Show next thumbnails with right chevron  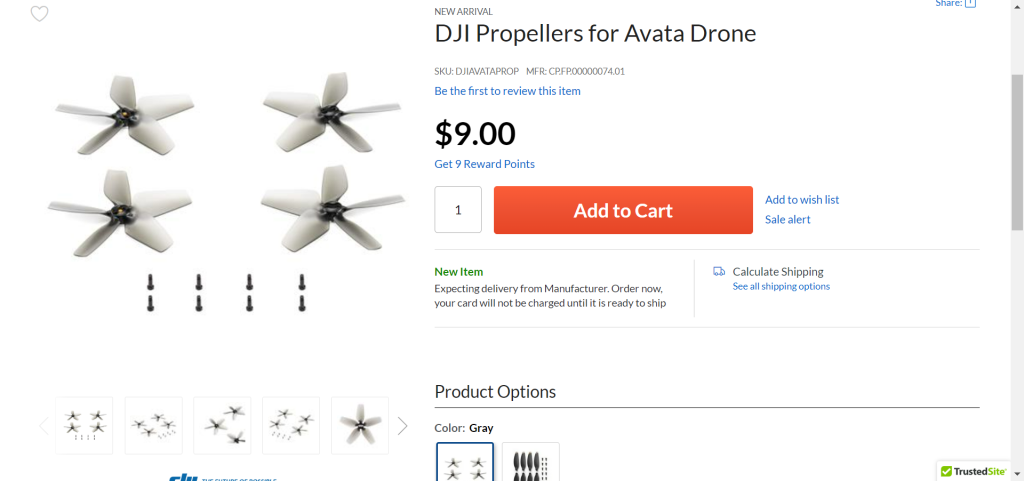coord(402,426)
